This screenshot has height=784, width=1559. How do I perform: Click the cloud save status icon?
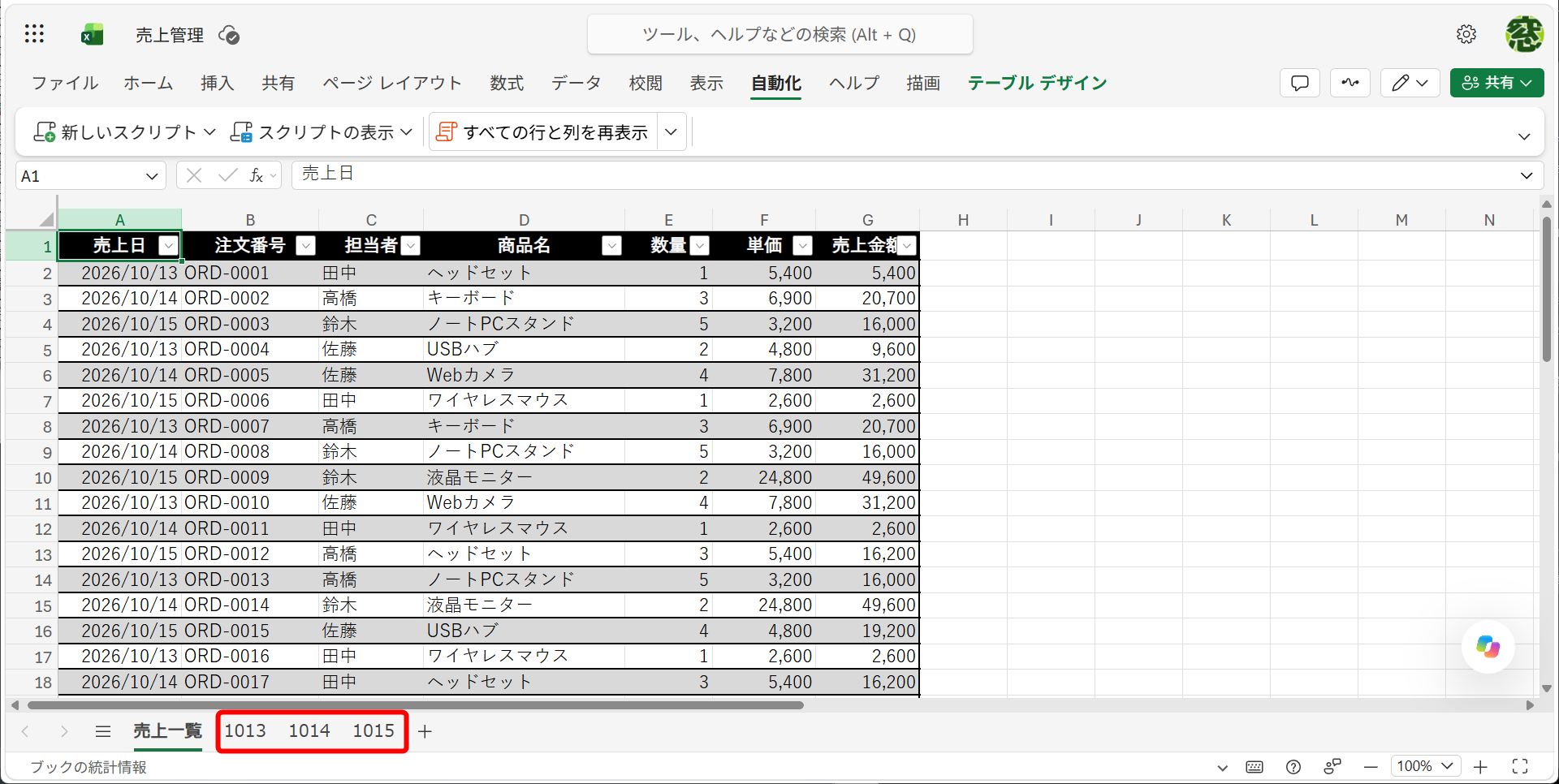229,35
